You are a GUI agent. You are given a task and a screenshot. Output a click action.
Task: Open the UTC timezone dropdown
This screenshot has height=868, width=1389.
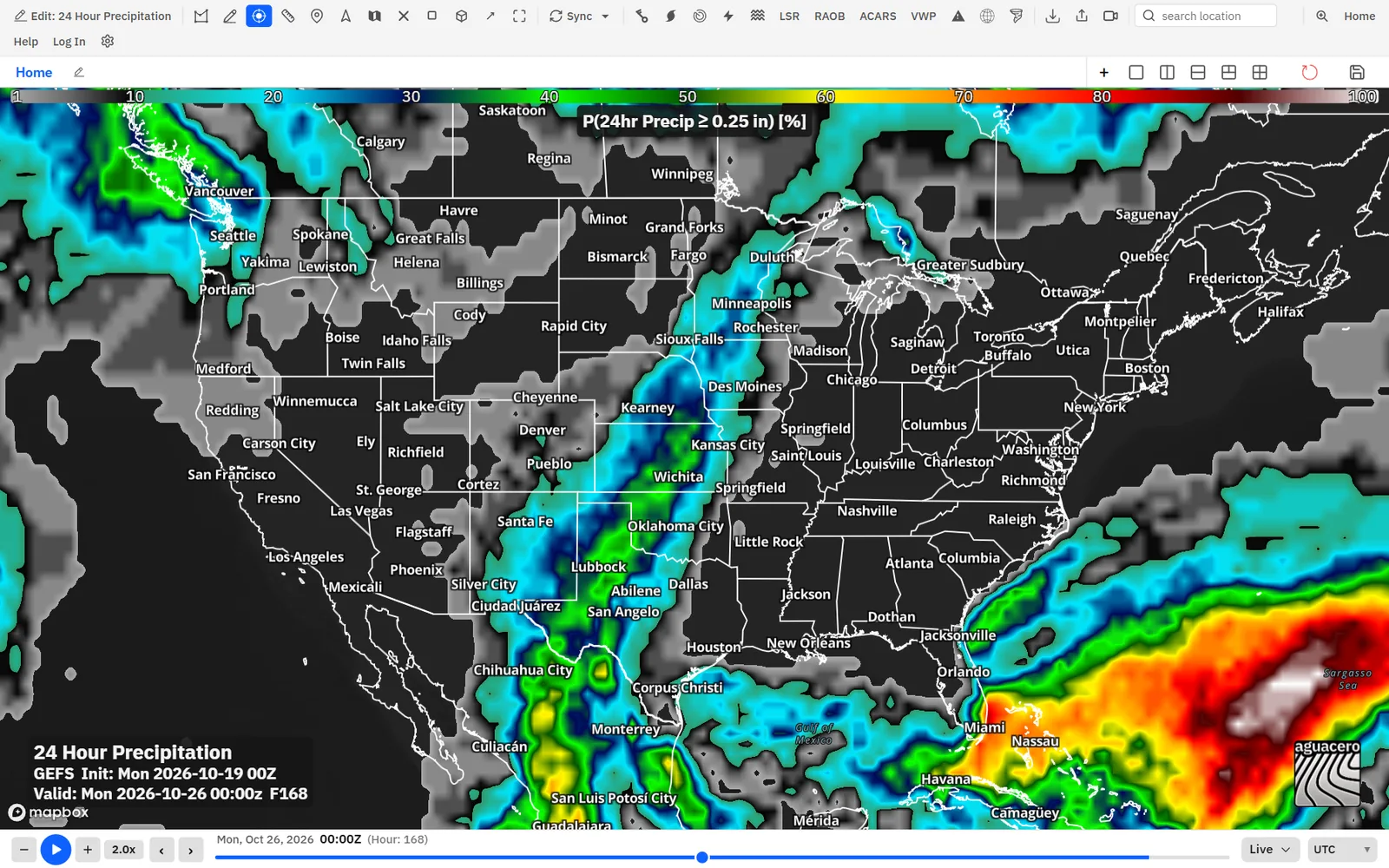click(1342, 849)
